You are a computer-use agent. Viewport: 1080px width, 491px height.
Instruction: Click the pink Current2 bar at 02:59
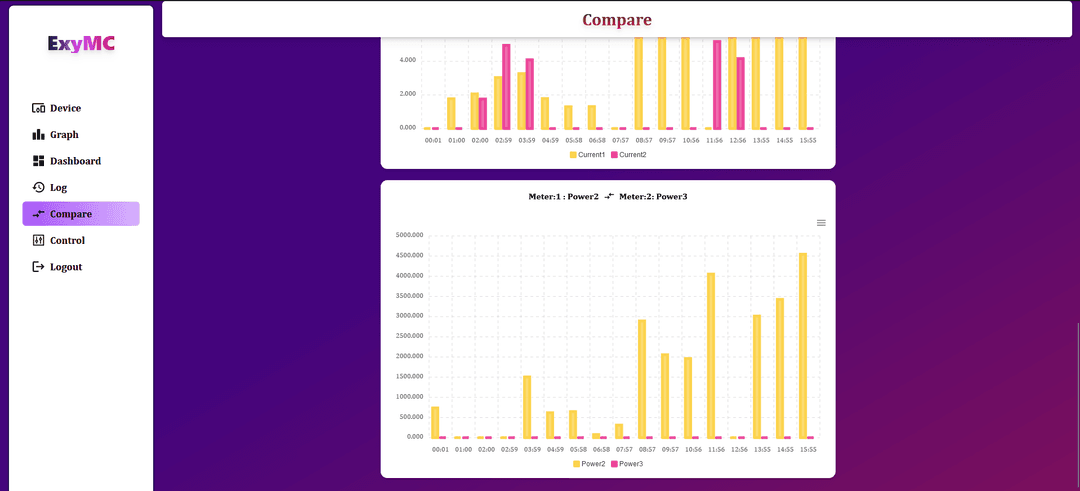coord(506,87)
